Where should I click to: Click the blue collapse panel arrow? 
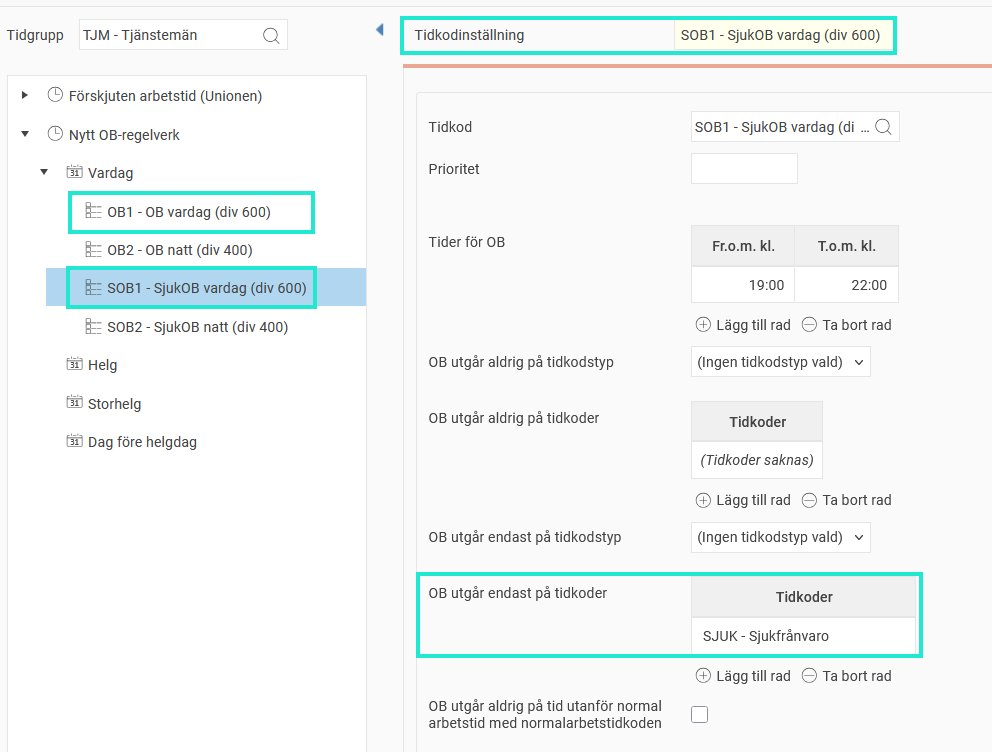tap(379, 31)
